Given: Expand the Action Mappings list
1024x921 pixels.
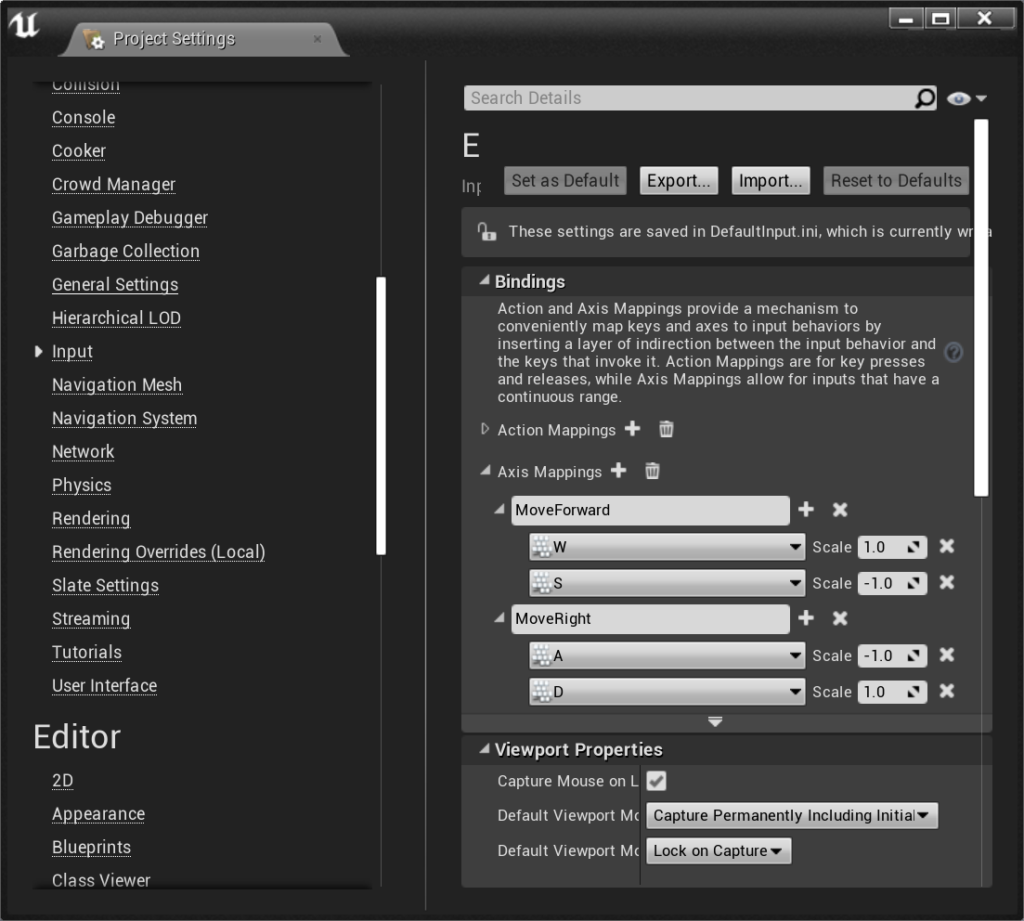Looking at the screenshot, I should pyautogui.click(x=486, y=429).
